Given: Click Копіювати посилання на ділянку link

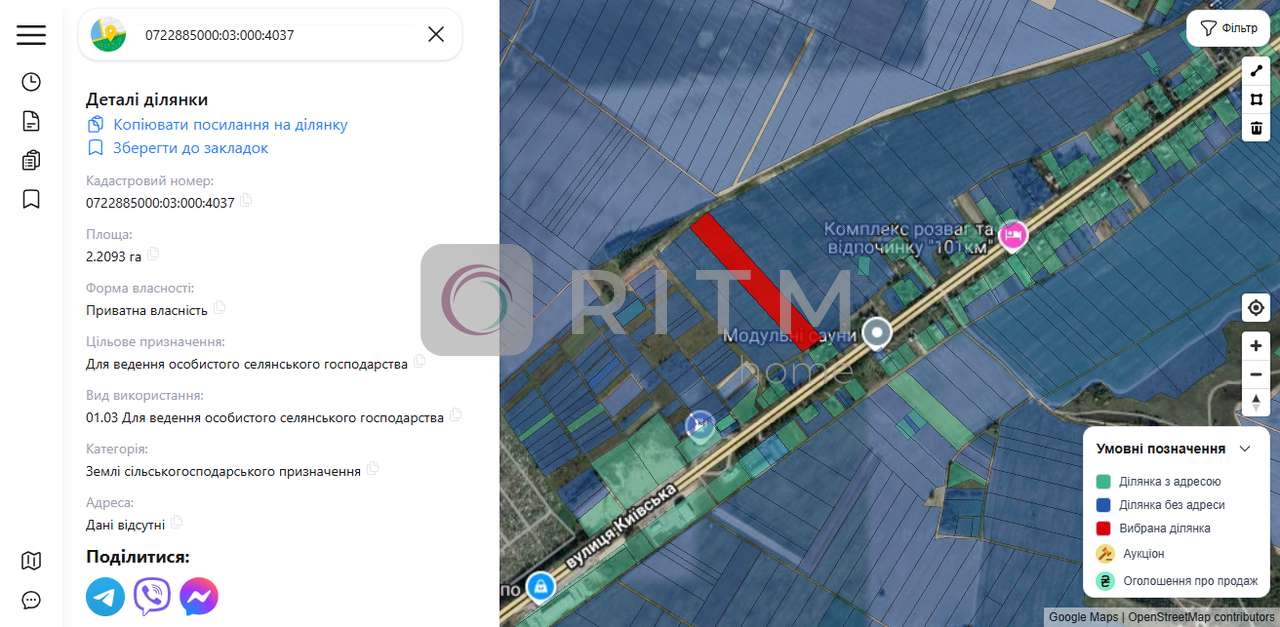Looking at the screenshot, I should (229, 125).
